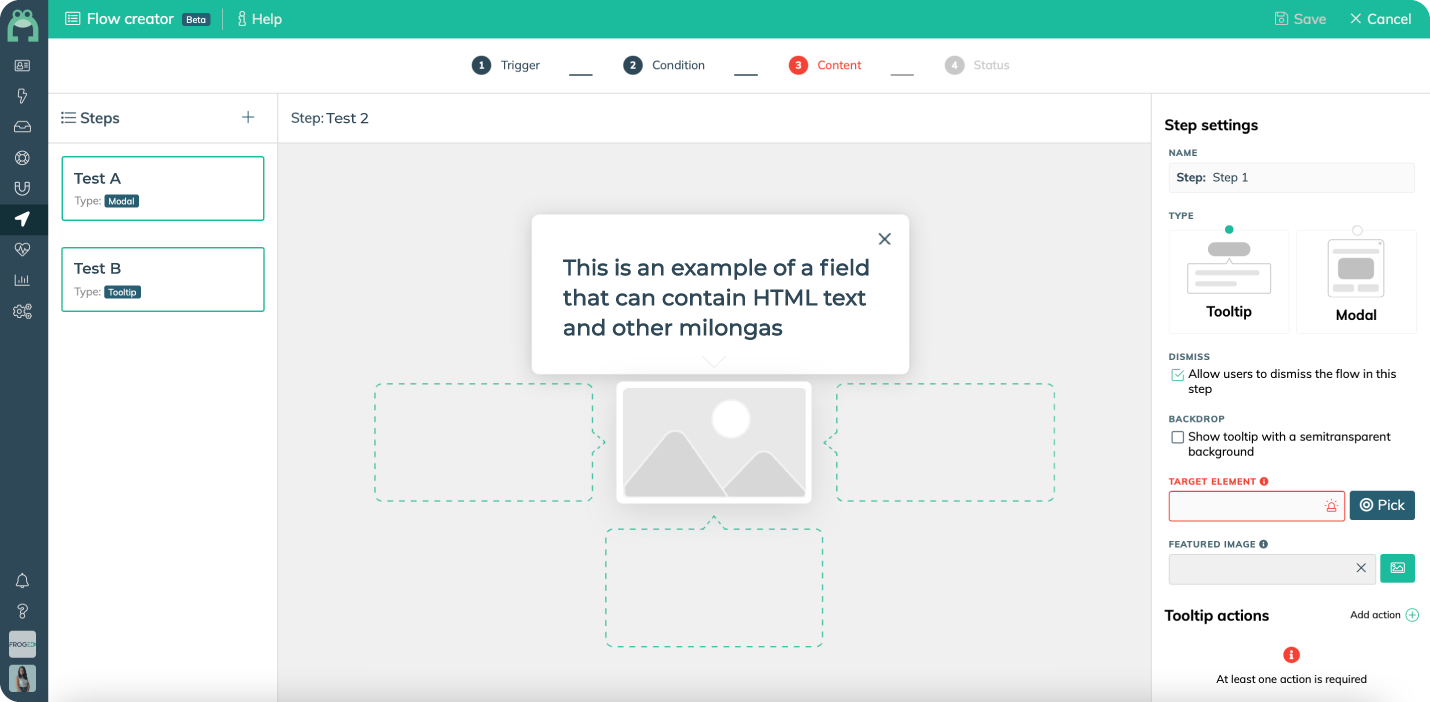This screenshot has height=702, width=1430.
Task: Click the question mark icon in sidebar
Action: pos(22,611)
